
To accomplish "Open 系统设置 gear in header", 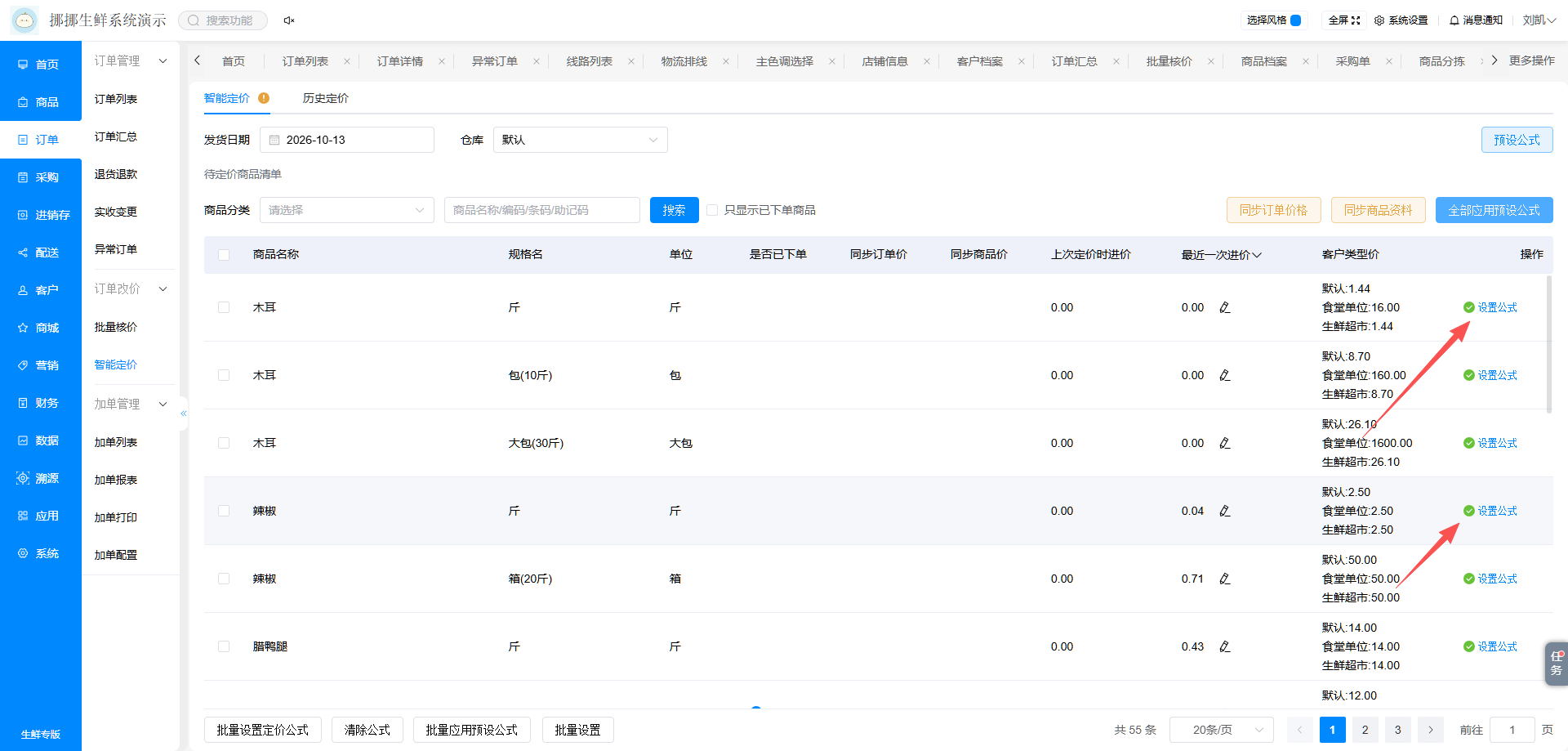I will pos(1401,20).
